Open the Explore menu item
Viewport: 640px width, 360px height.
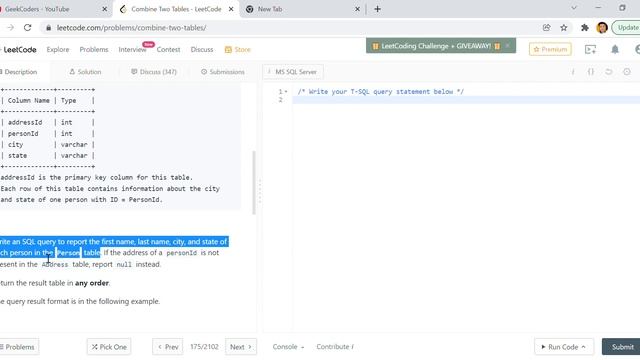(58, 49)
